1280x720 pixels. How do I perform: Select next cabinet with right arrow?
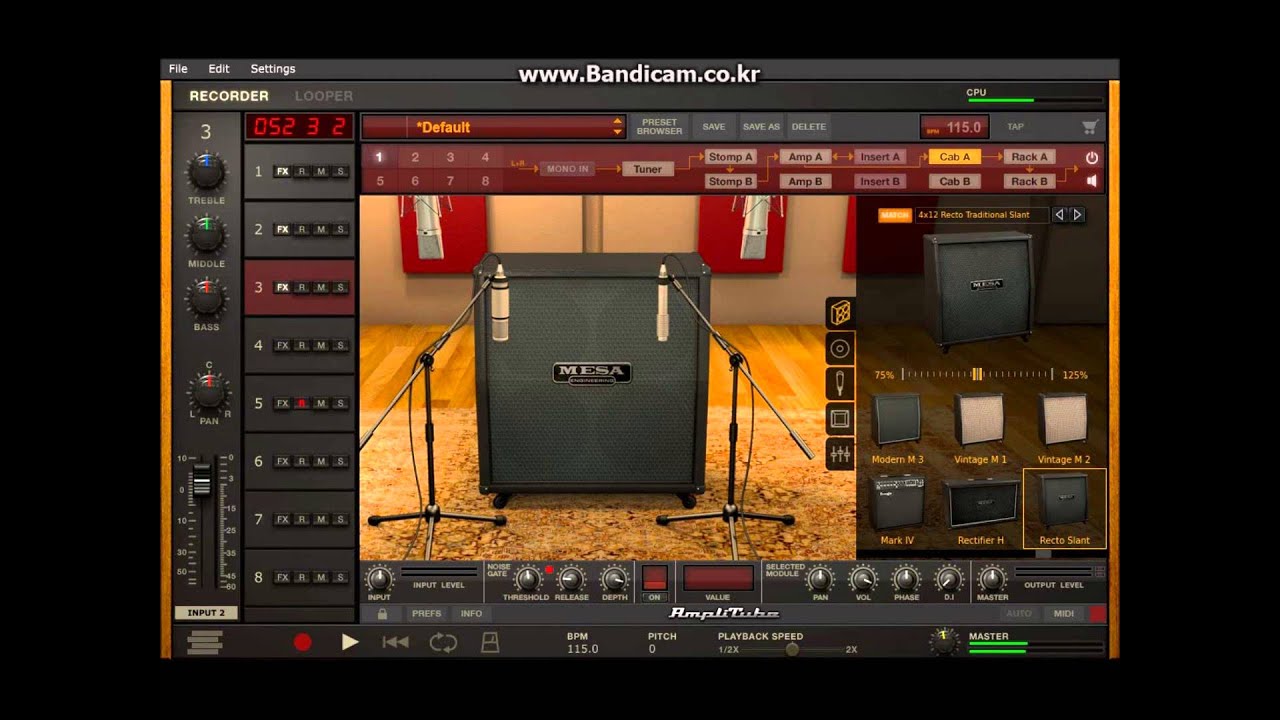click(1077, 214)
